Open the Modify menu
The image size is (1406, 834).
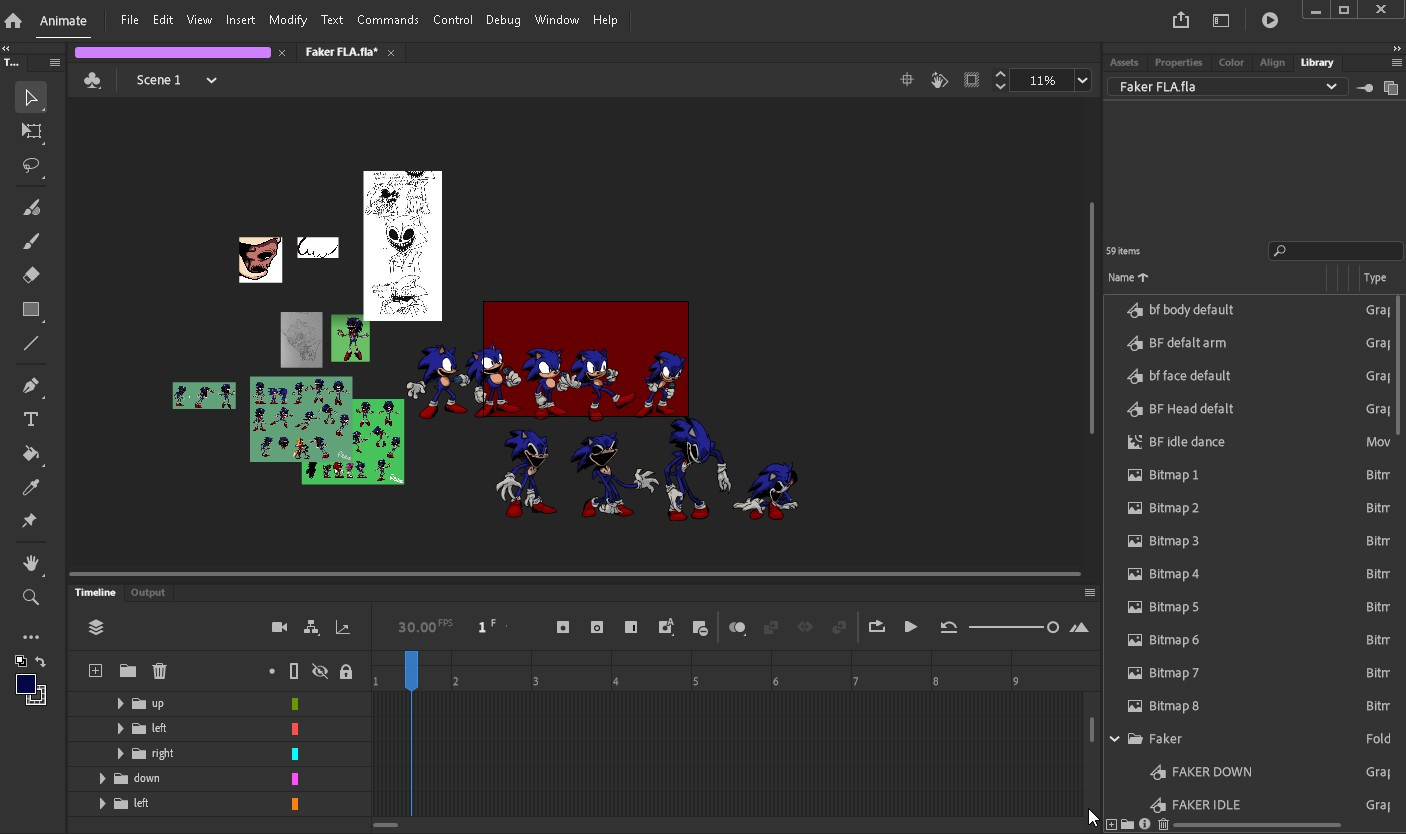click(287, 19)
